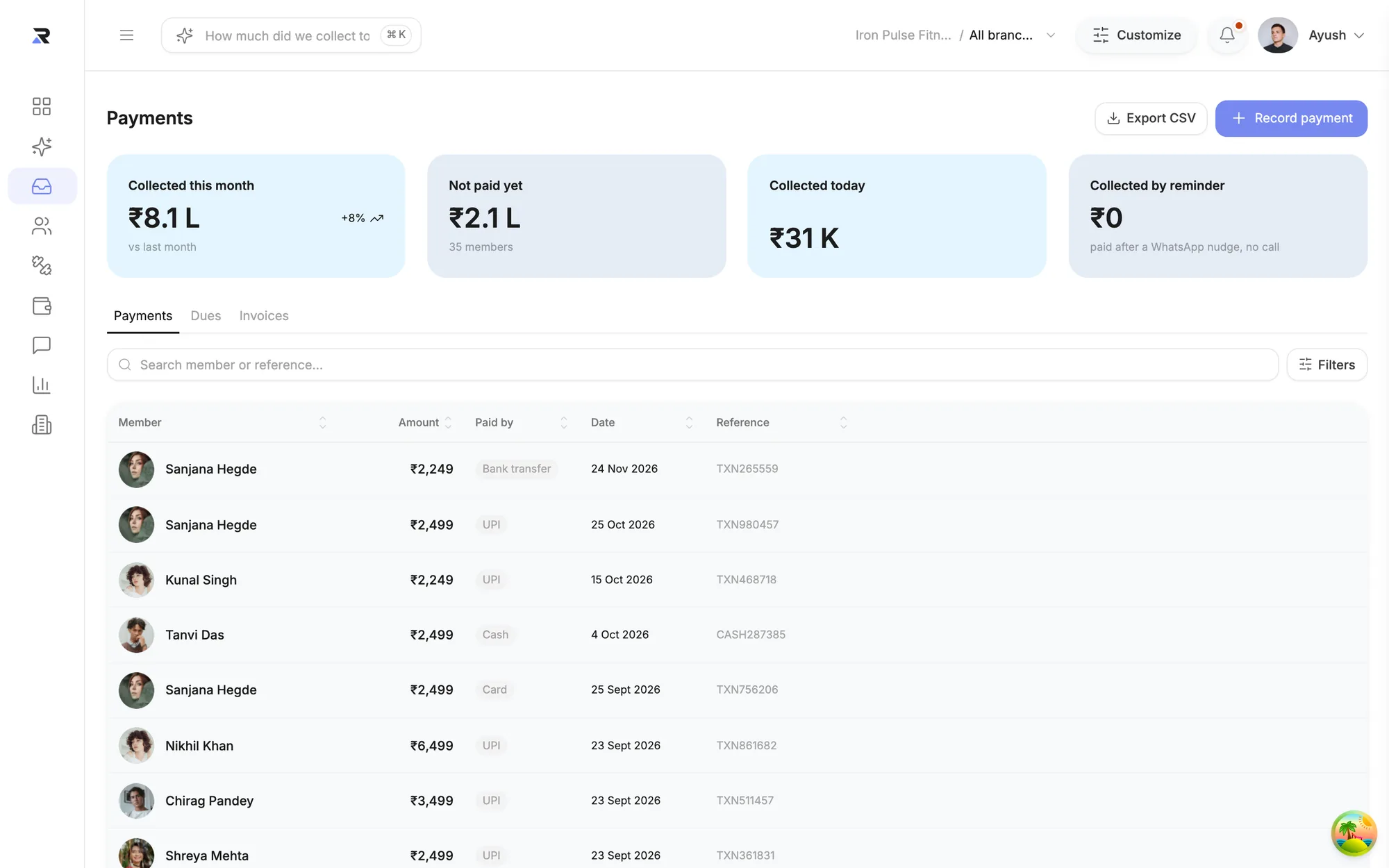Open Nikhil Khan's avatar

(136, 746)
